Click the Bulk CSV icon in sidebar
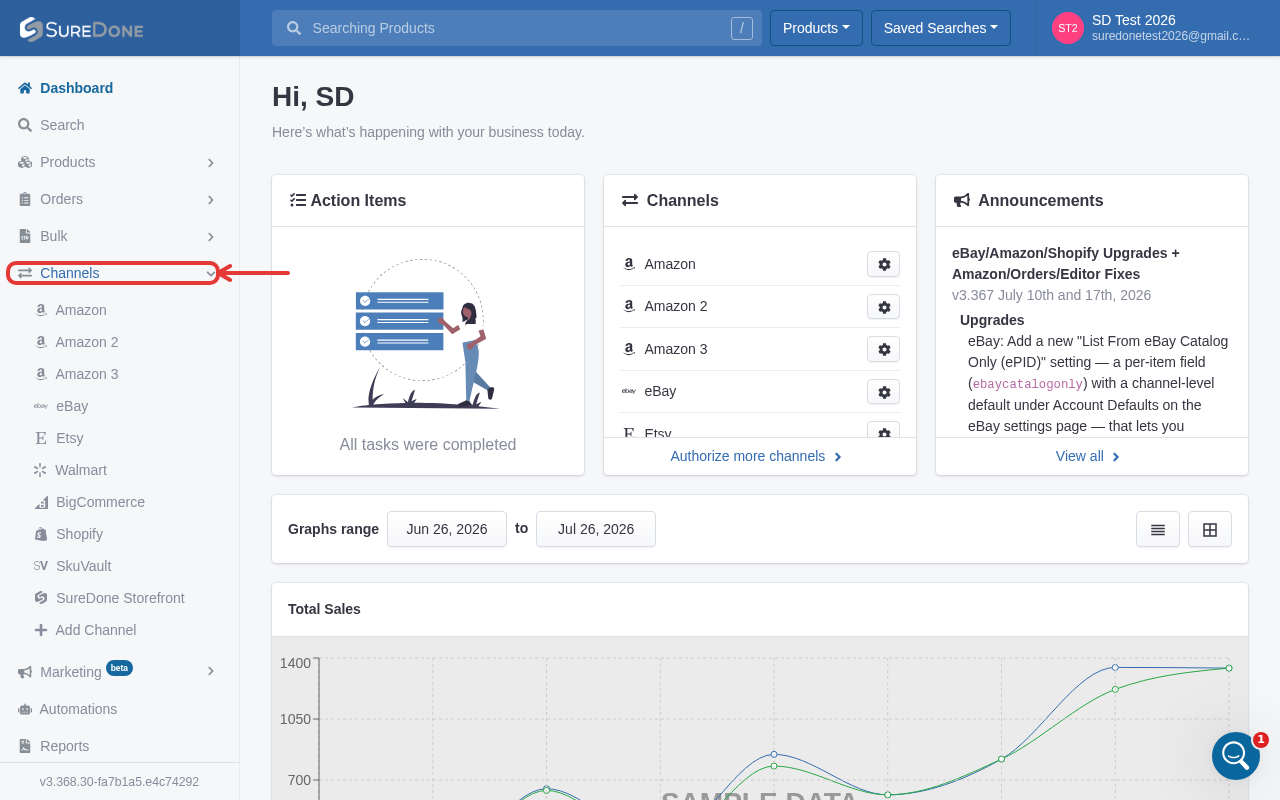This screenshot has height=800, width=1280. point(25,236)
